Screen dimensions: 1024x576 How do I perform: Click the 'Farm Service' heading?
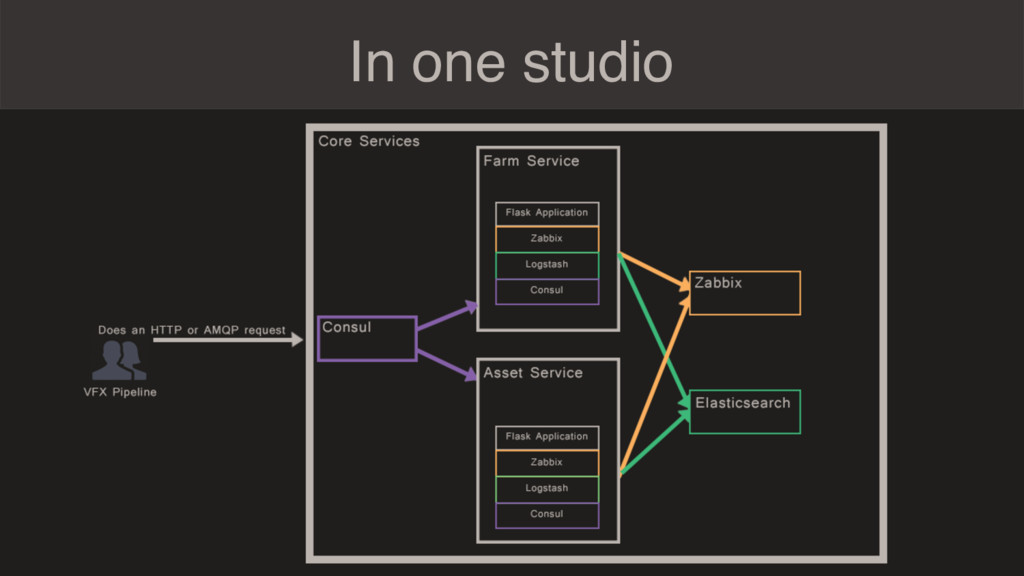(x=531, y=161)
